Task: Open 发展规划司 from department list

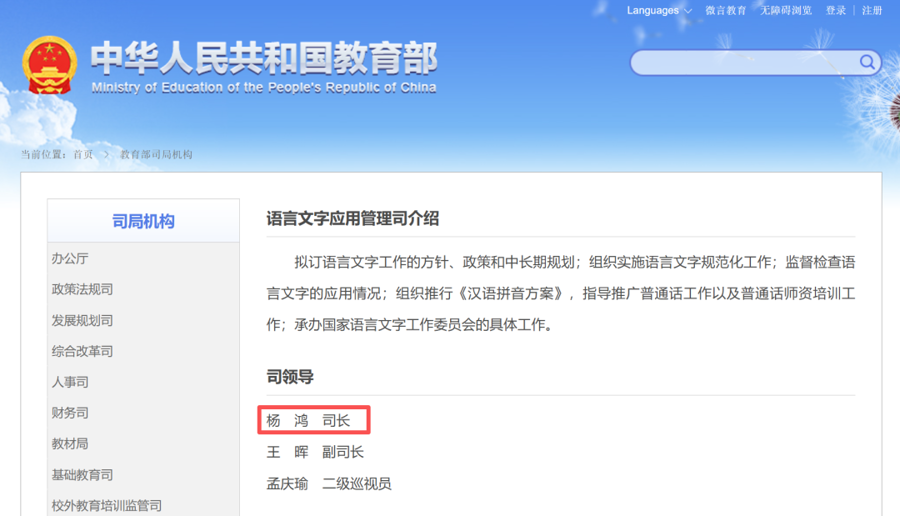Action: click(82, 321)
